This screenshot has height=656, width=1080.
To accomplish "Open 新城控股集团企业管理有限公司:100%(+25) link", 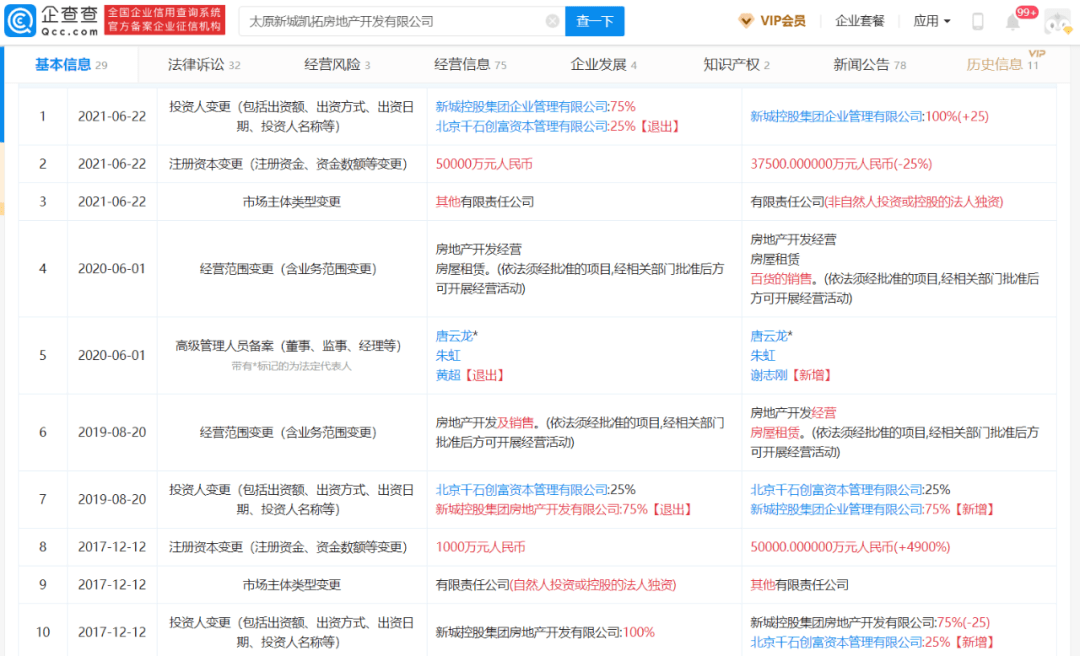I will click(x=869, y=116).
